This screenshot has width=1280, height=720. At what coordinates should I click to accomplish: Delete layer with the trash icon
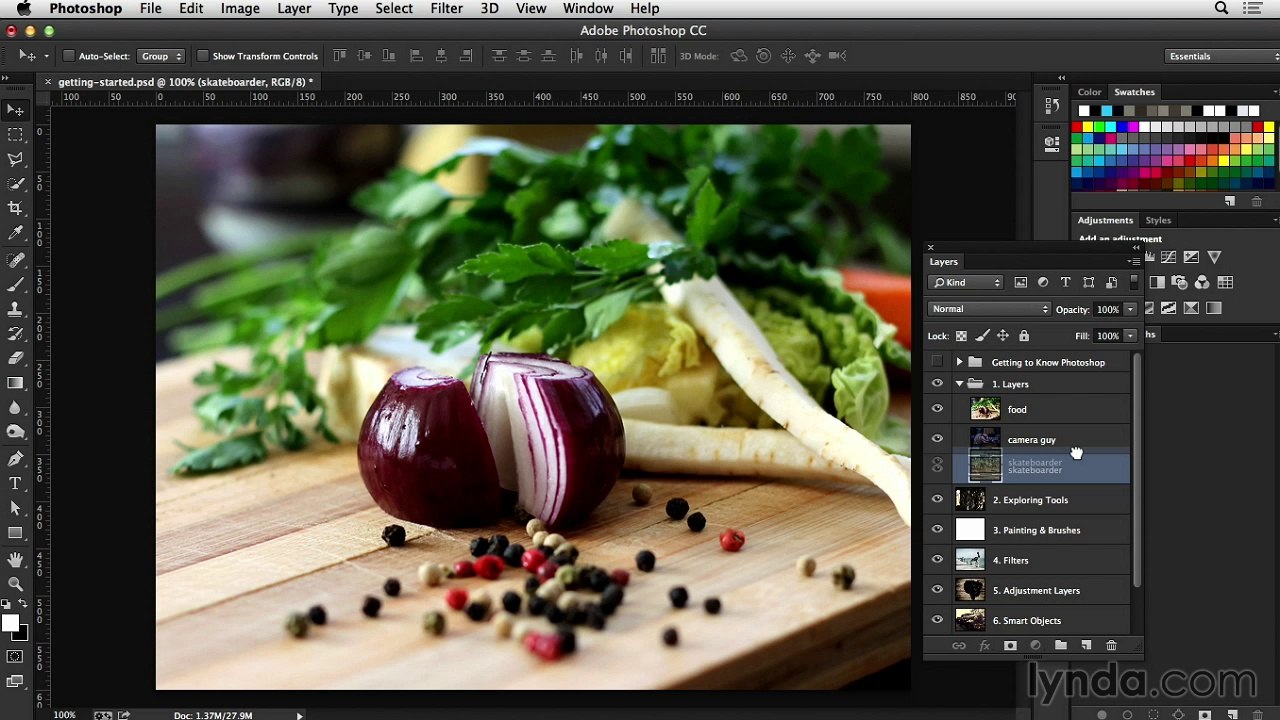[1111, 646]
